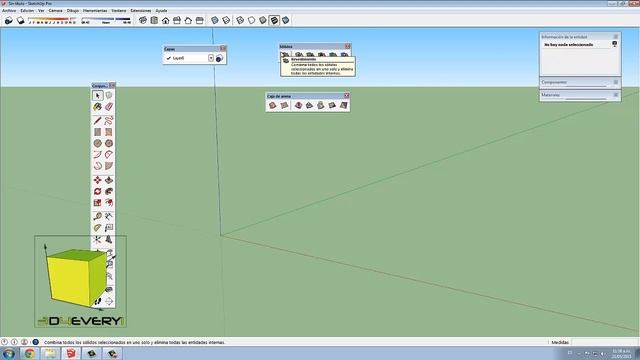640x360 pixels.
Task: Toggle Back Edges style
Action: pyautogui.click(x=226, y=20)
